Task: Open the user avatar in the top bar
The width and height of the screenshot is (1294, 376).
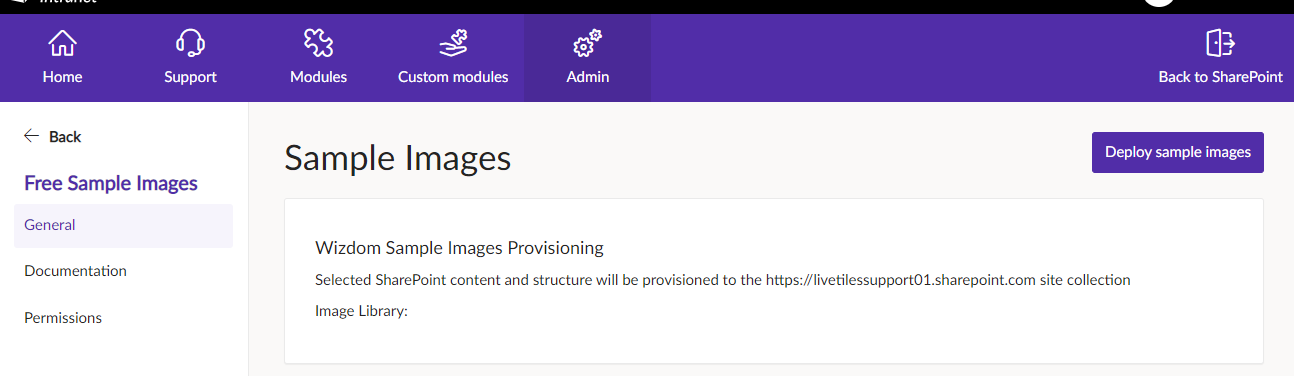Action: [x=1159, y=4]
